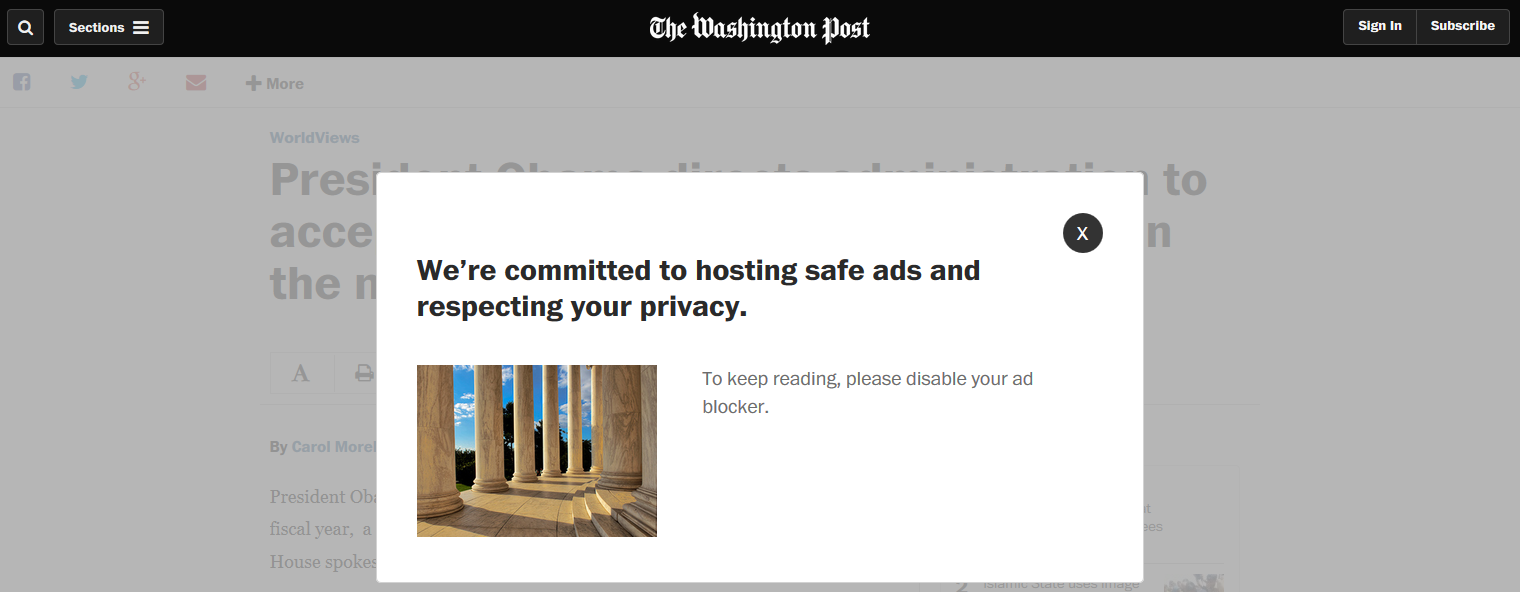The height and width of the screenshot is (592, 1520).
Task: Share using the Google Plus icon
Action: [137, 83]
